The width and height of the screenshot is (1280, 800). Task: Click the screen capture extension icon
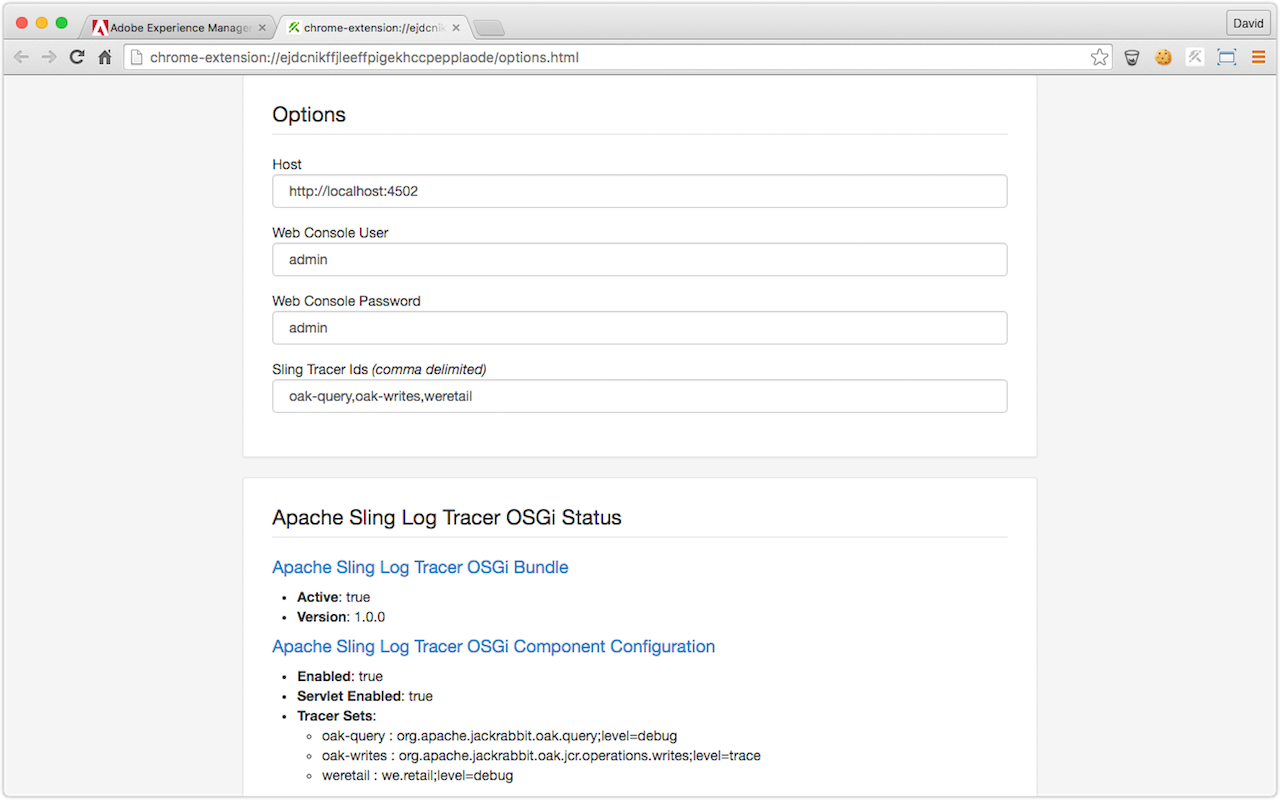[x=1227, y=57]
